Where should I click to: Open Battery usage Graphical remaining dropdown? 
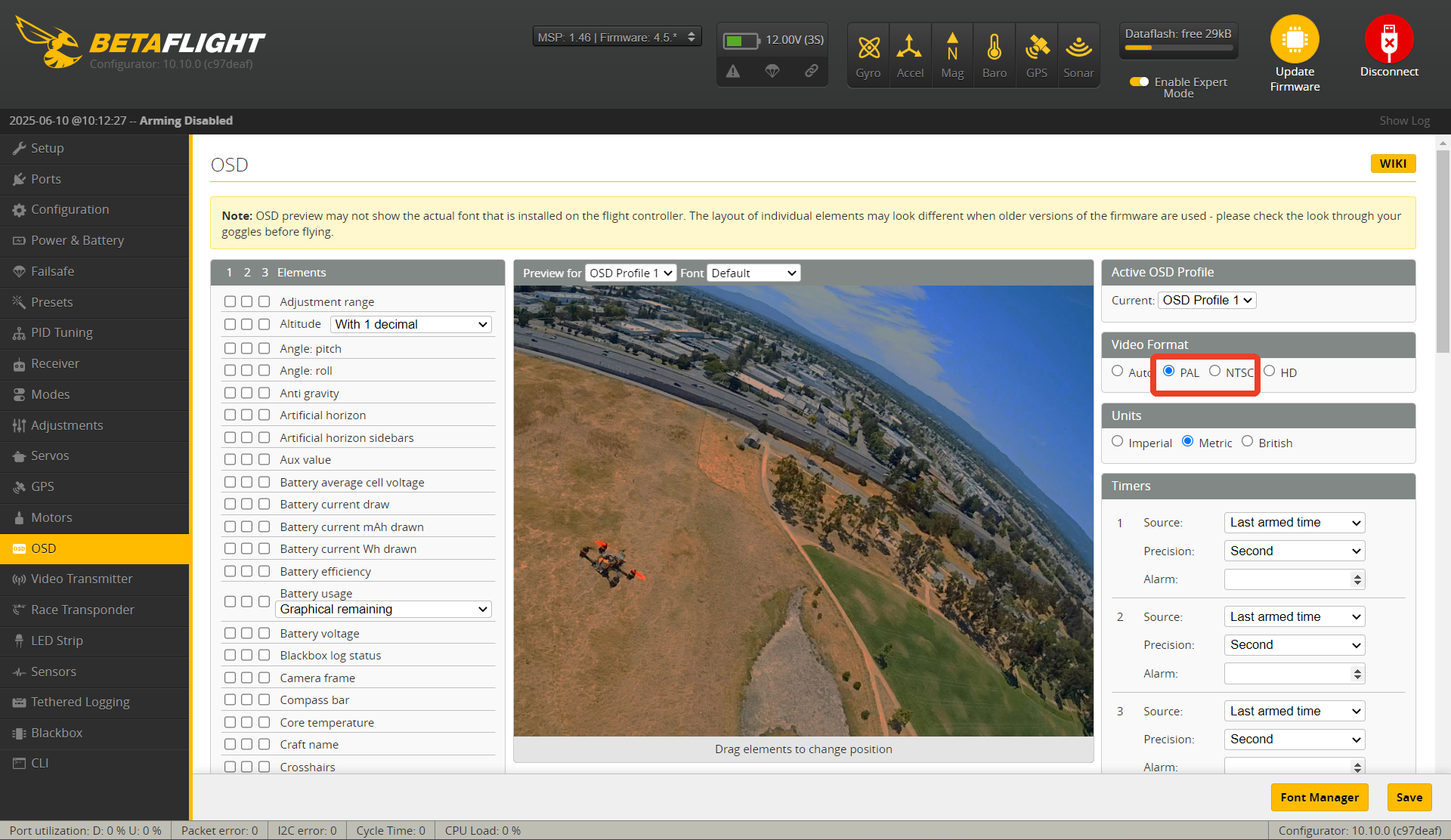pos(384,609)
